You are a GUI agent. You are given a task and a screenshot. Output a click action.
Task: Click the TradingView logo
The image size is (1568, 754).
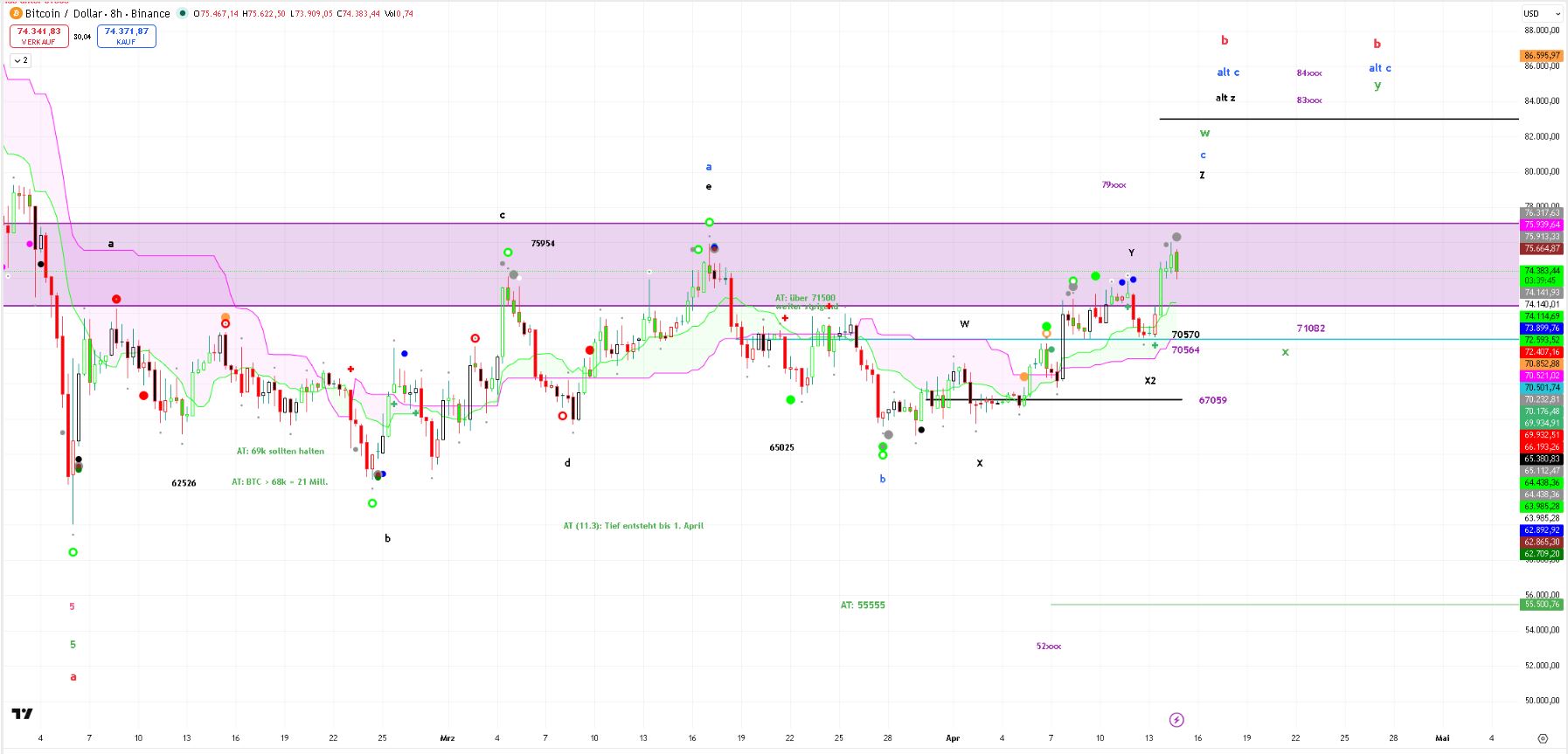(22, 714)
